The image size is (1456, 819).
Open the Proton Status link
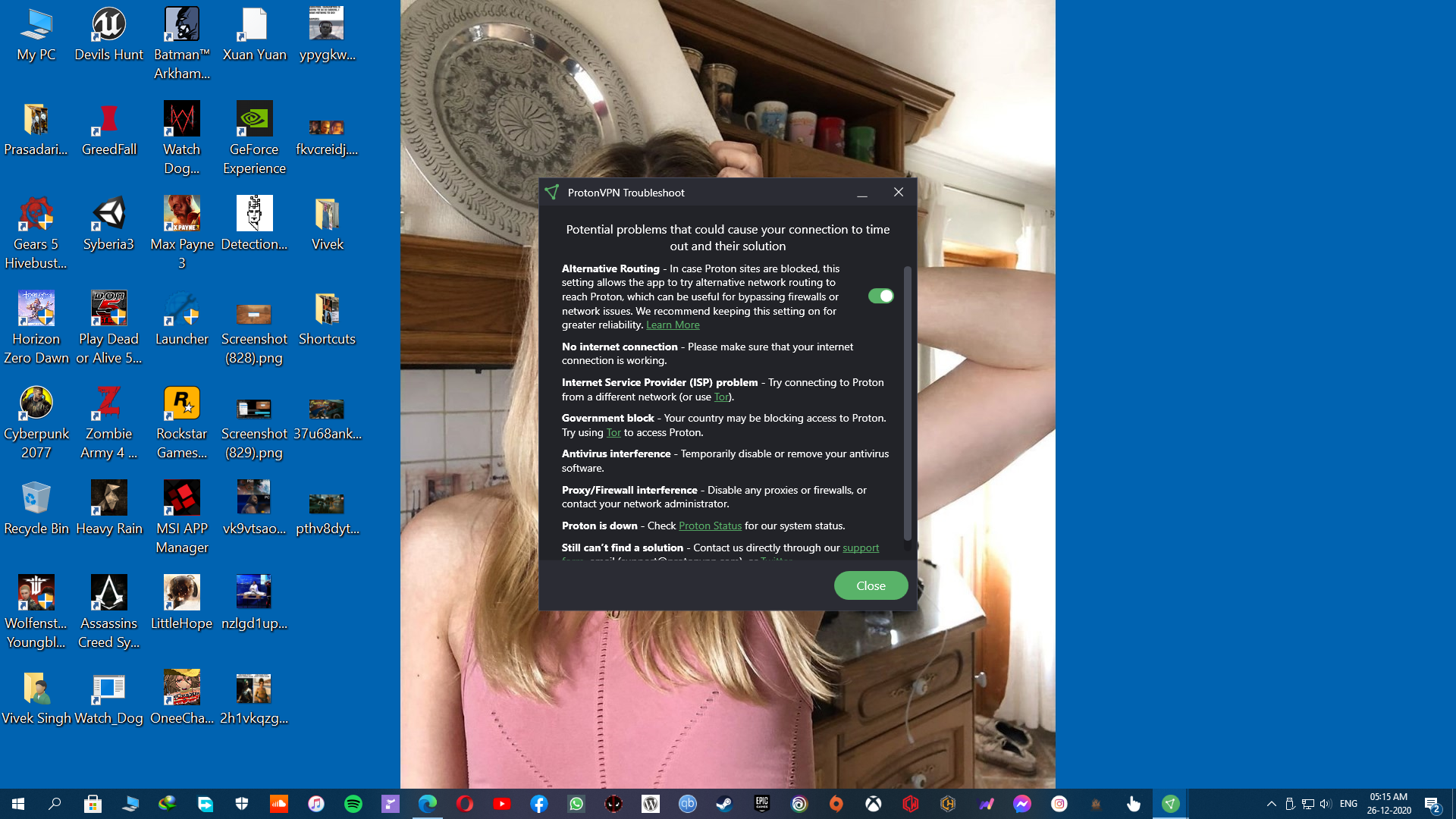(710, 526)
